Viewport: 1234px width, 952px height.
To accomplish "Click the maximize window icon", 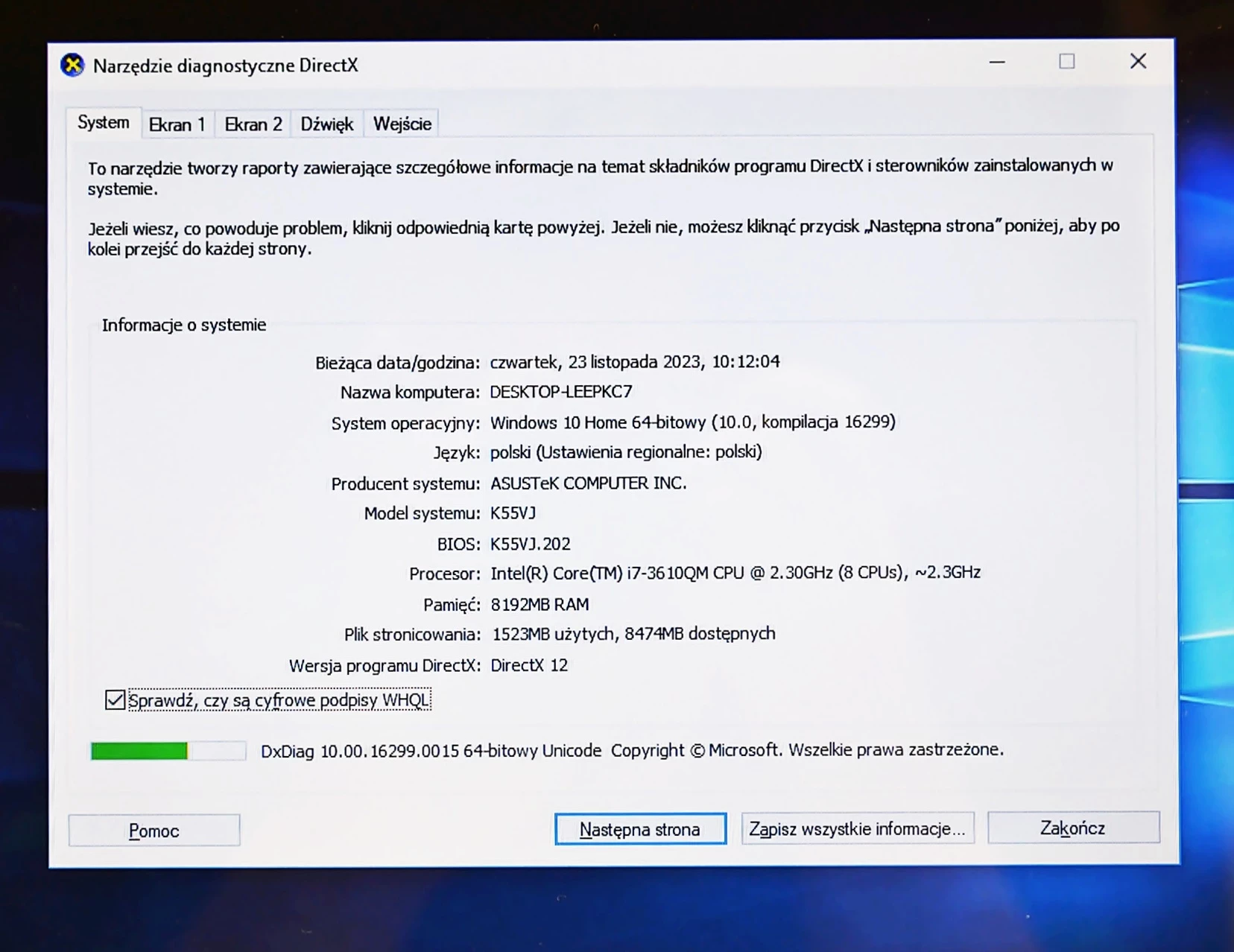I will point(1067,62).
